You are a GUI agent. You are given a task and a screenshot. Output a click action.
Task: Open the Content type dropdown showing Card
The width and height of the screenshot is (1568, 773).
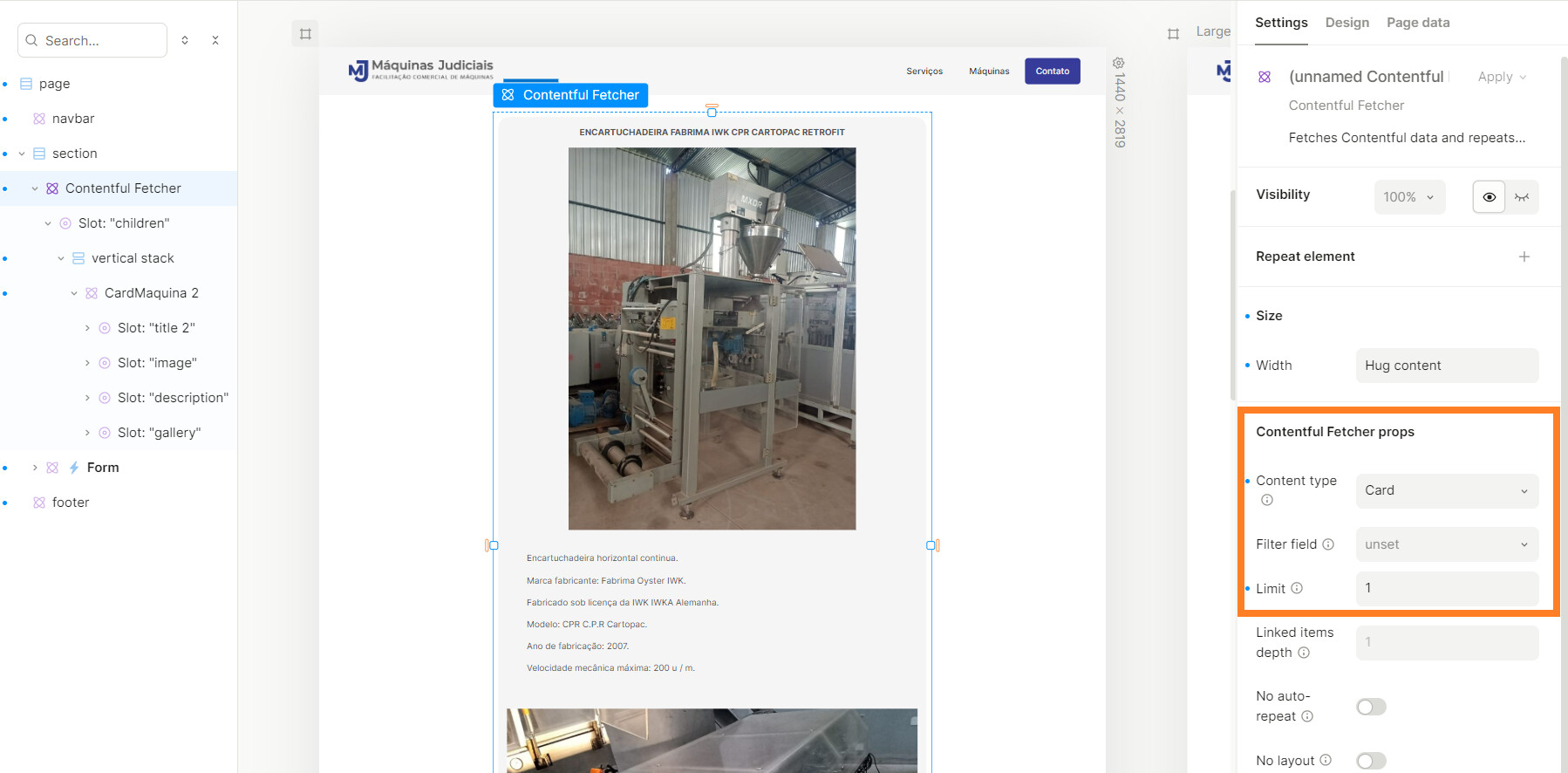pyautogui.click(x=1446, y=490)
